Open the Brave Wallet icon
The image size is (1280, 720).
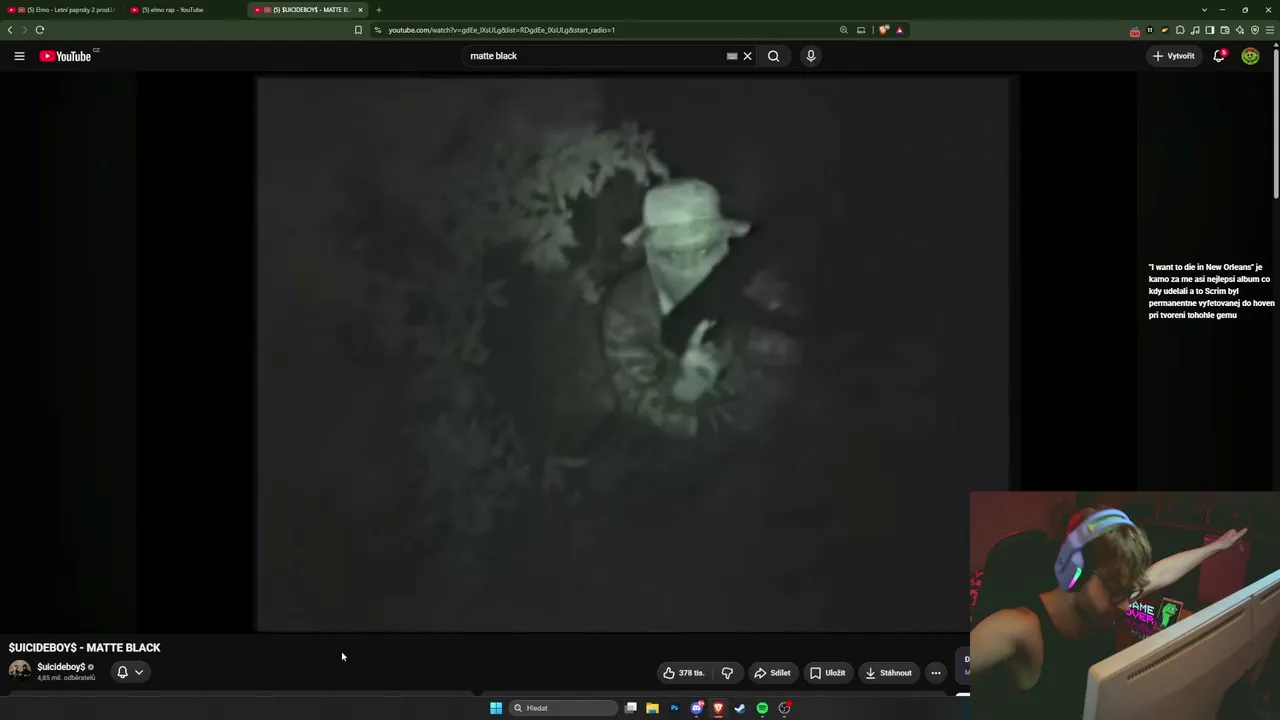[x=1225, y=30]
